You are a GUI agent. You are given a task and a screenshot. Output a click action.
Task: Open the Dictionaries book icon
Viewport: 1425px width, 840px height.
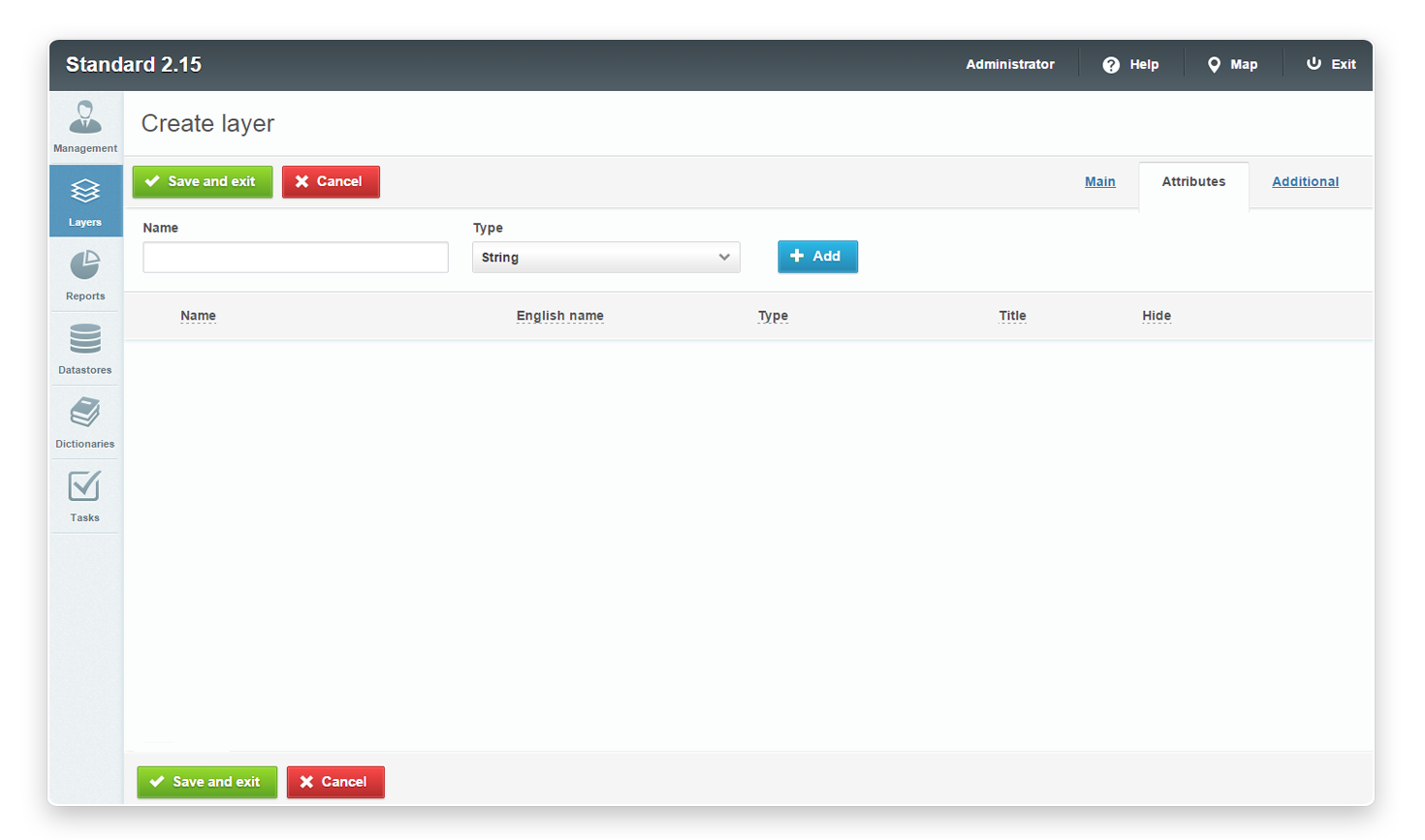[x=85, y=413]
